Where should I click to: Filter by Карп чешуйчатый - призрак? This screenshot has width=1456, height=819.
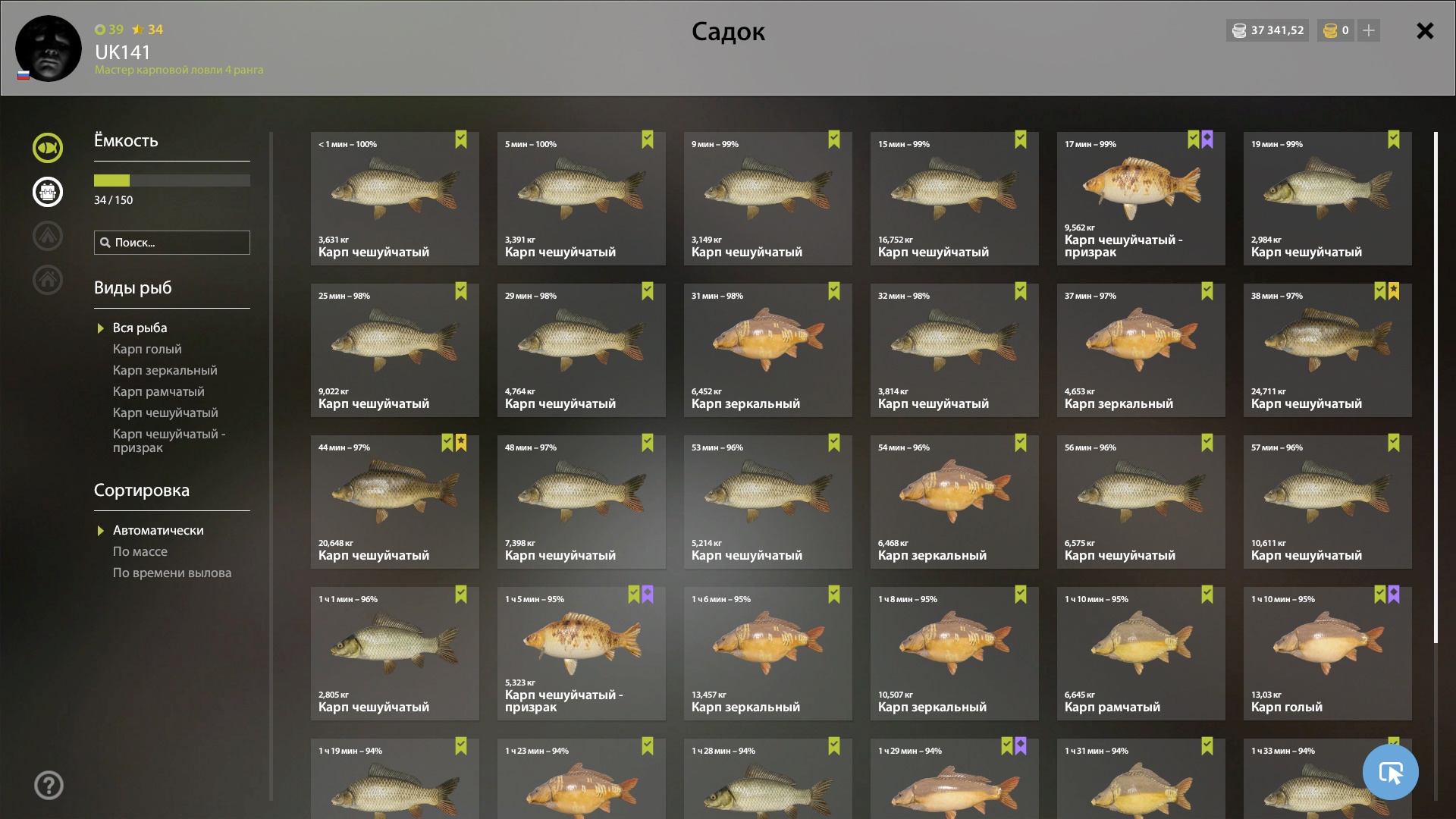point(169,441)
